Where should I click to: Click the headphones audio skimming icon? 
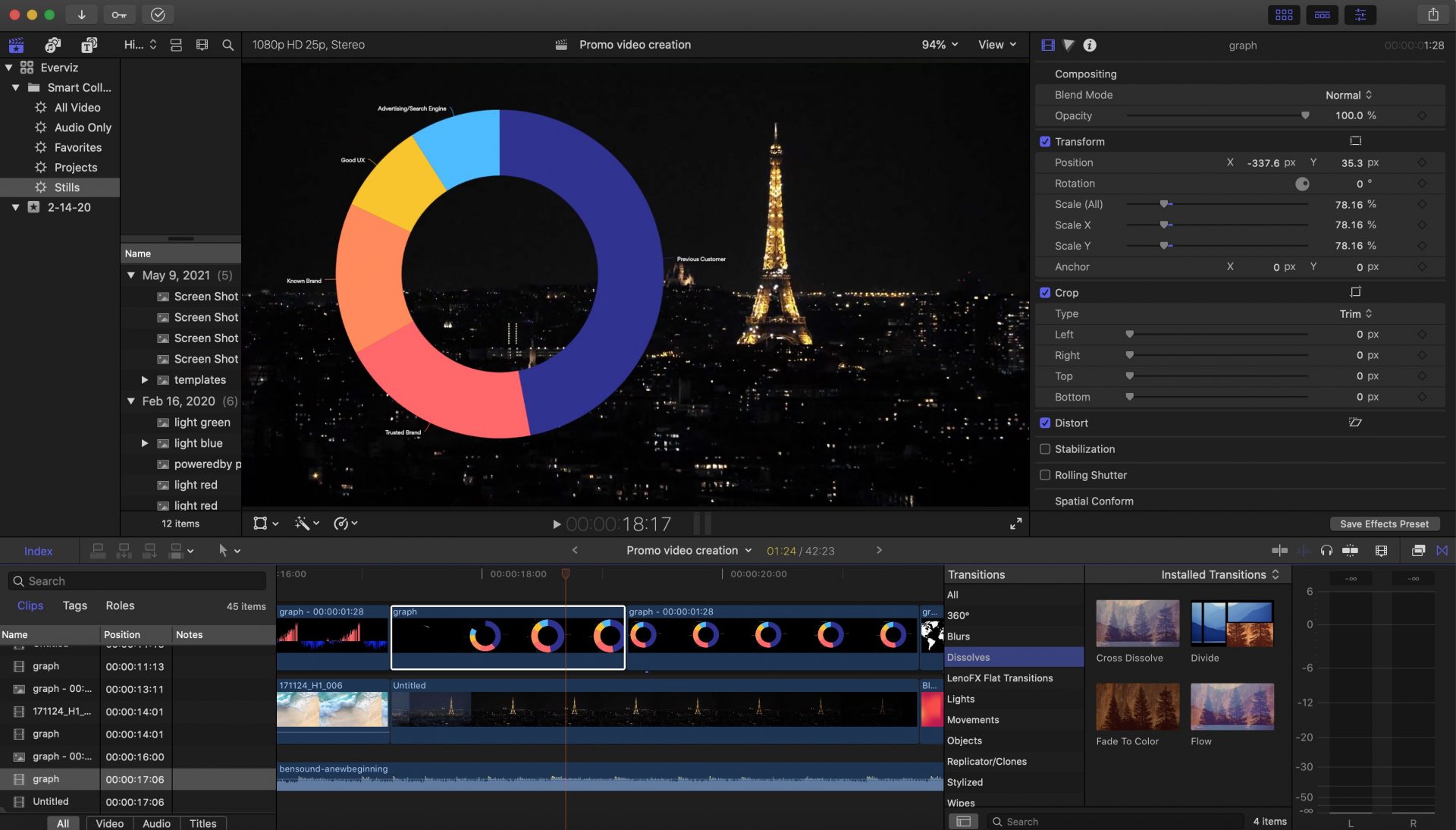1326,551
